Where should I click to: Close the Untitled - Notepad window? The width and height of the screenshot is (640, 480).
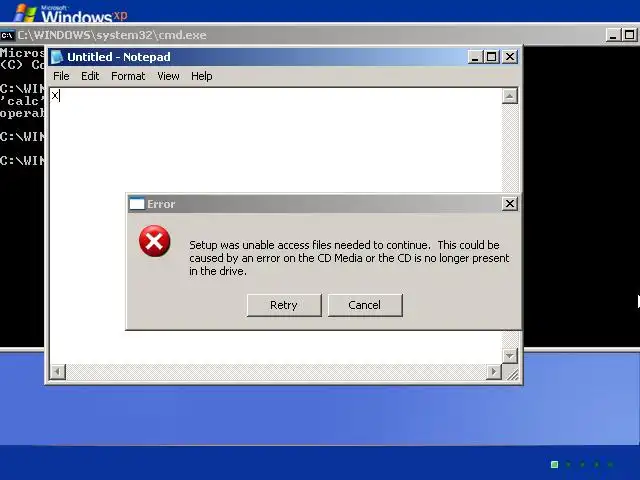tap(510, 57)
